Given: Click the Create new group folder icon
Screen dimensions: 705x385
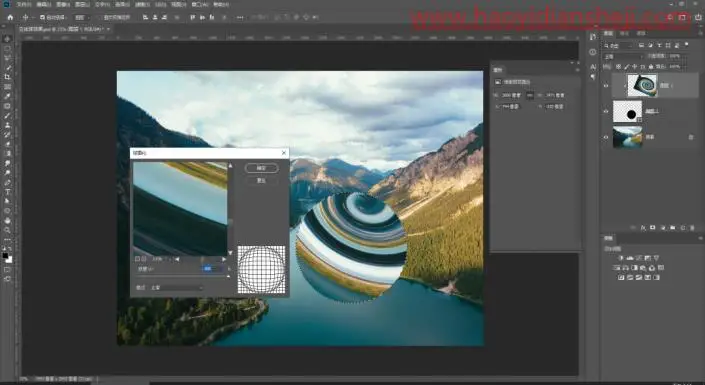Looking at the screenshot, I should pyautogui.click(x=673, y=228).
